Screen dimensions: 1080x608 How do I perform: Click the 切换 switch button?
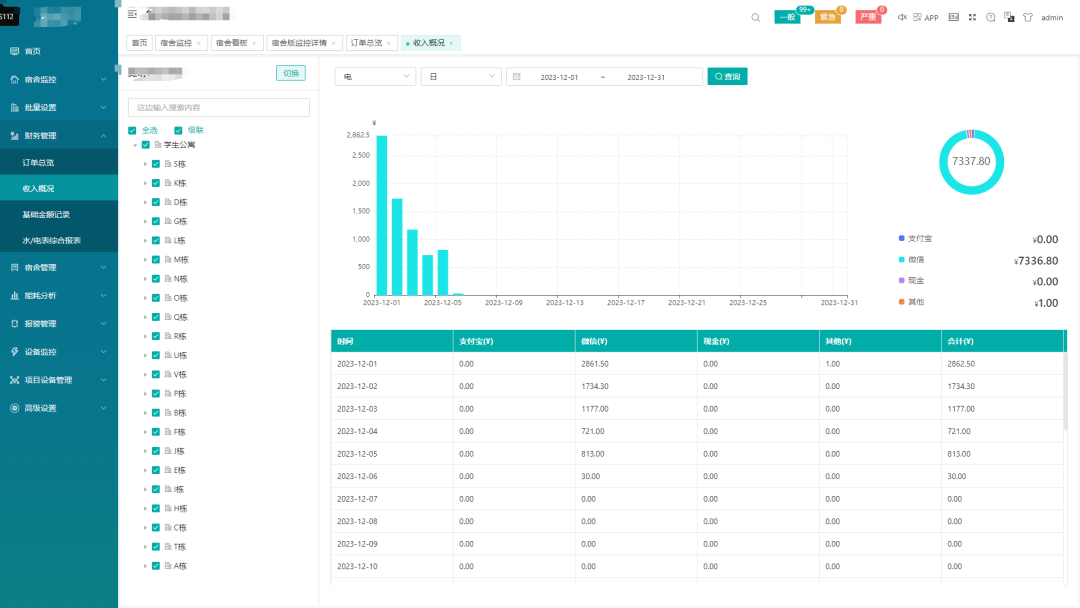[x=291, y=73]
